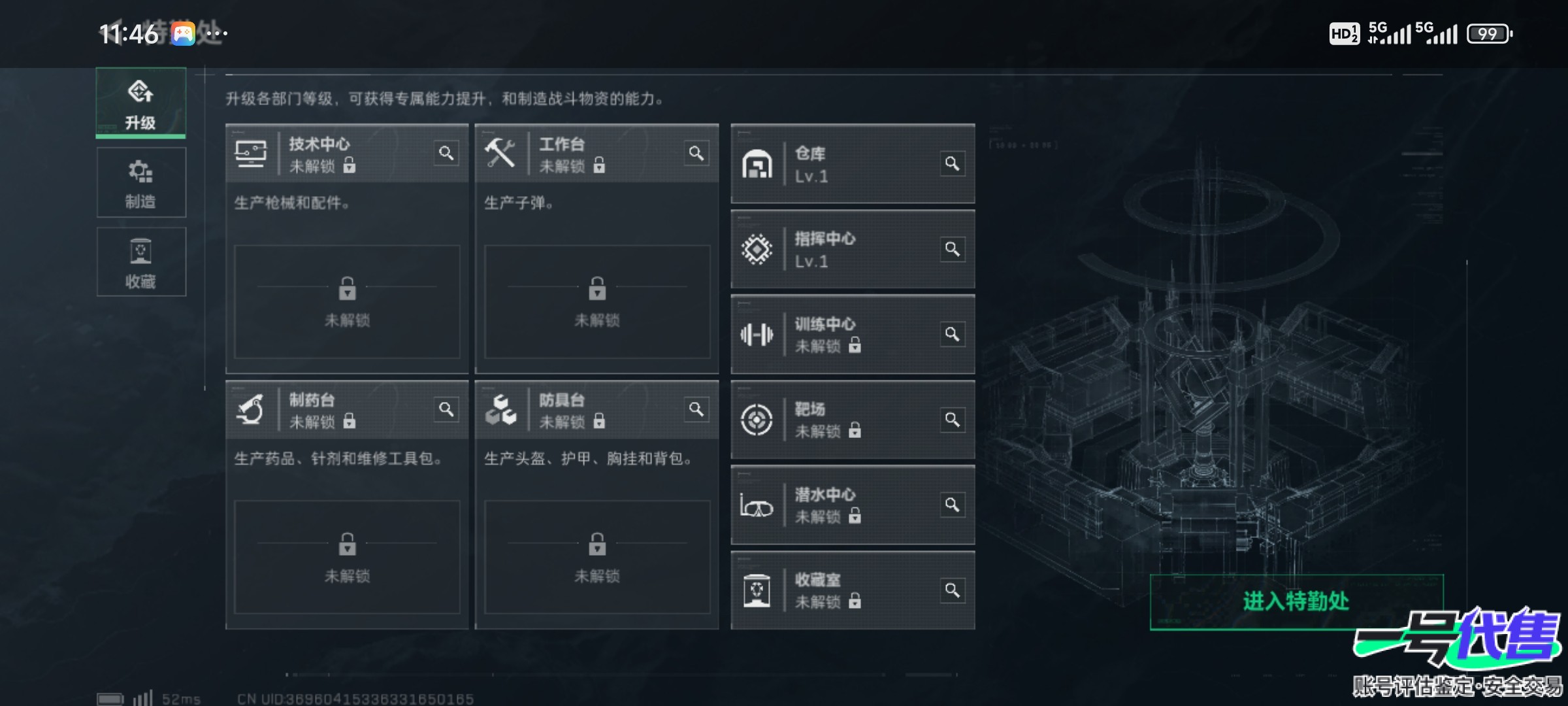
Task: Tap the game assistant icon in status bar
Action: coord(183,33)
